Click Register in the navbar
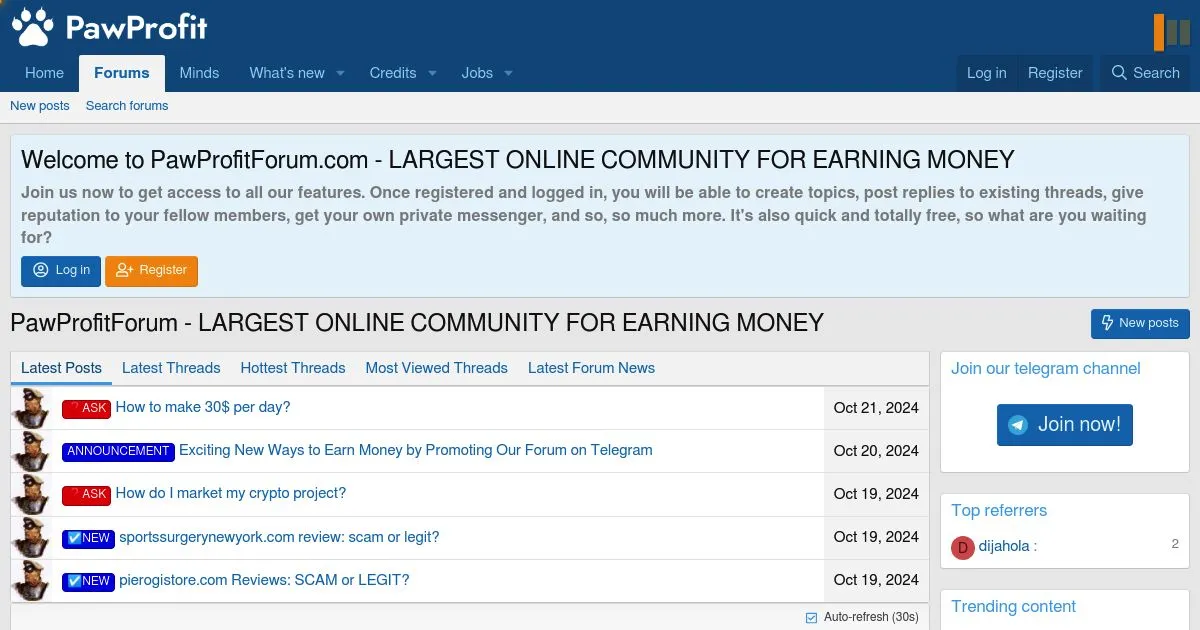 click(x=1055, y=73)
